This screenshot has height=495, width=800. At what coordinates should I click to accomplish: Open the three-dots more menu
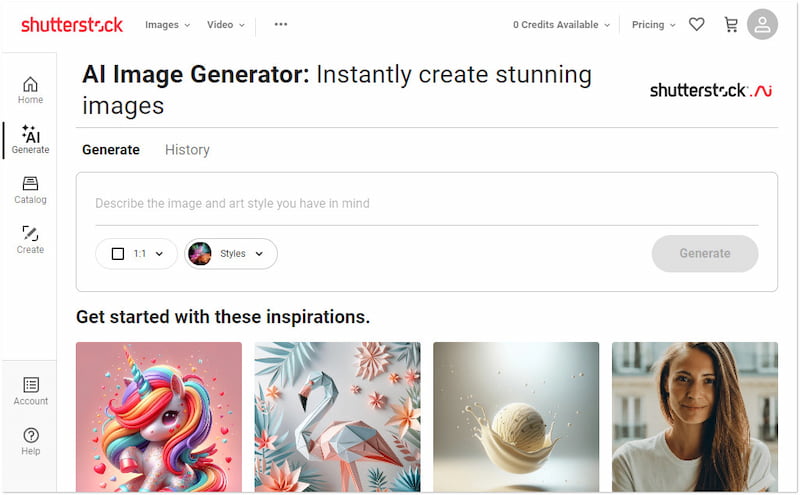[281, 25]
